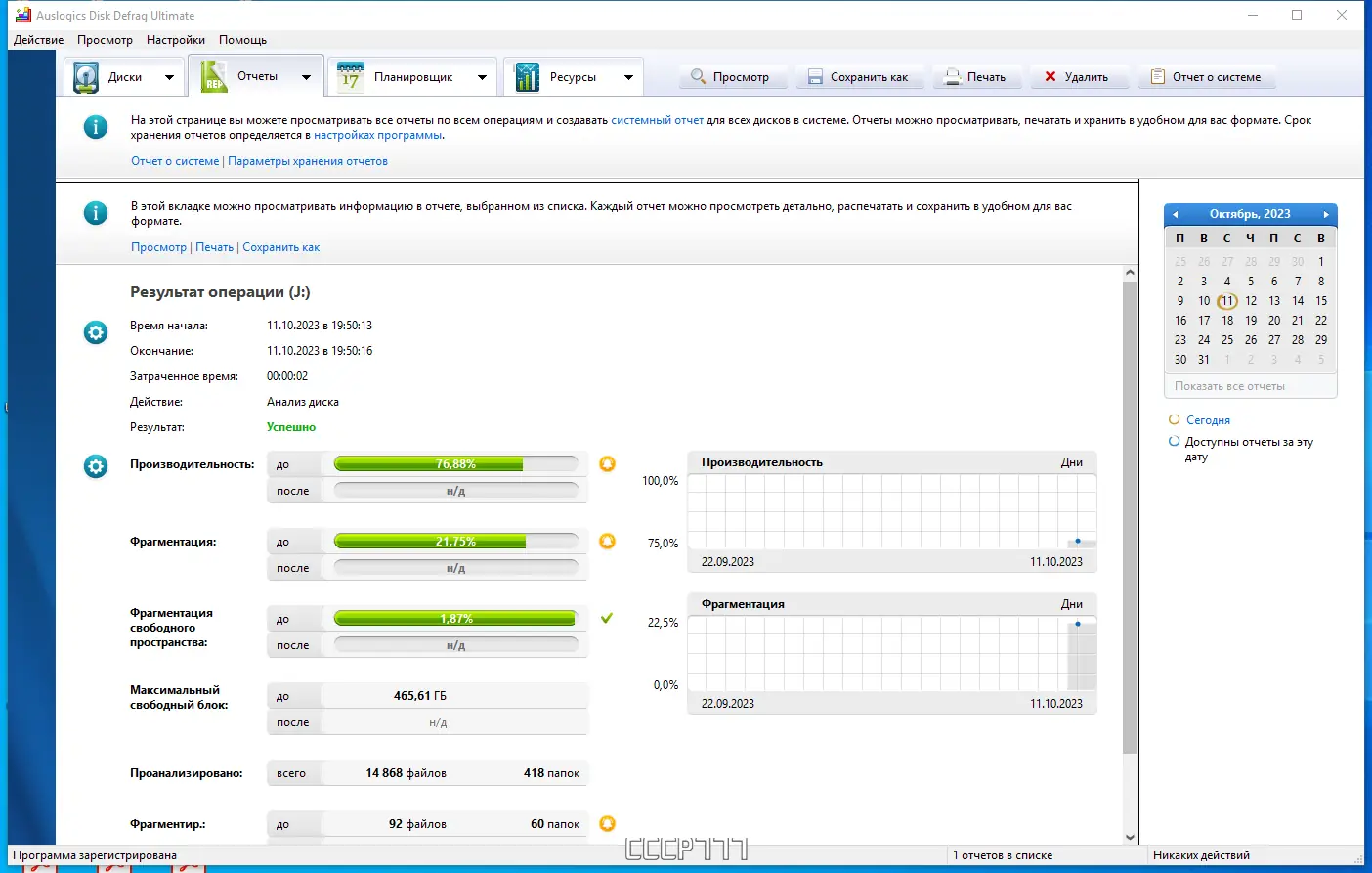Select date 15 in the October calendar
1372x873 pixels.
tap(1321, 301)
